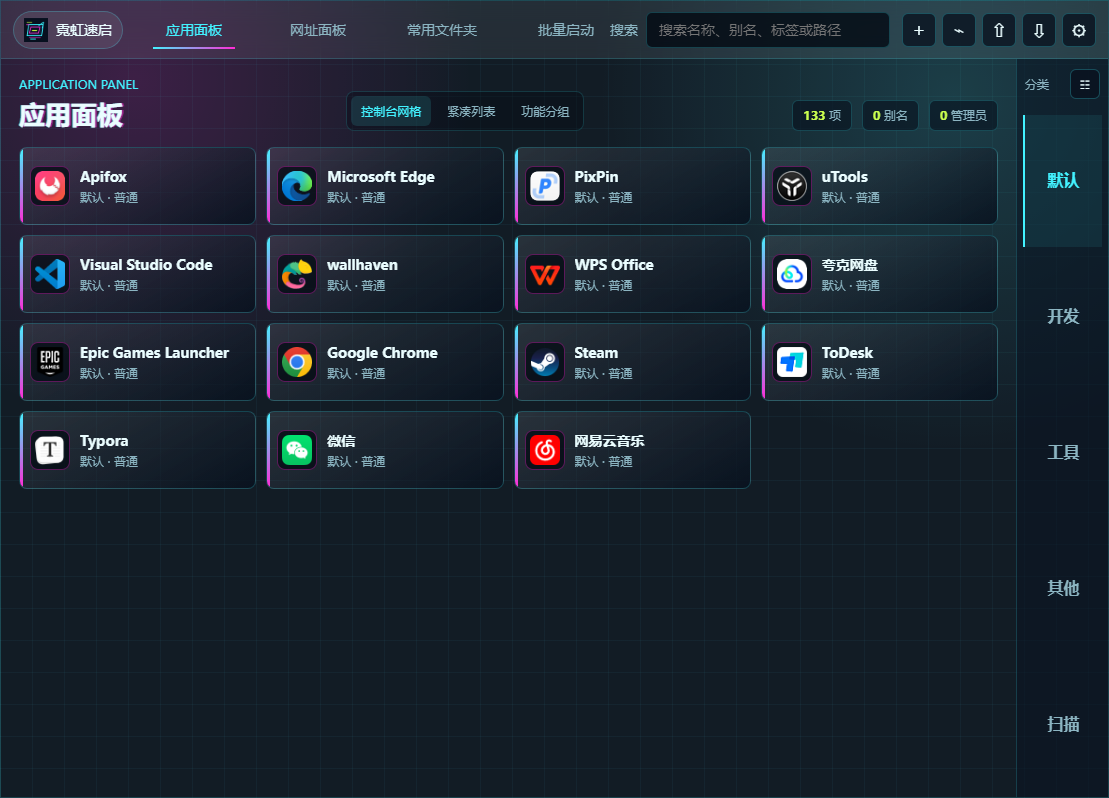1109x798 pixels.
Task: Click the APPLICATION PANEL subtitle text
Action: point(79,85)
